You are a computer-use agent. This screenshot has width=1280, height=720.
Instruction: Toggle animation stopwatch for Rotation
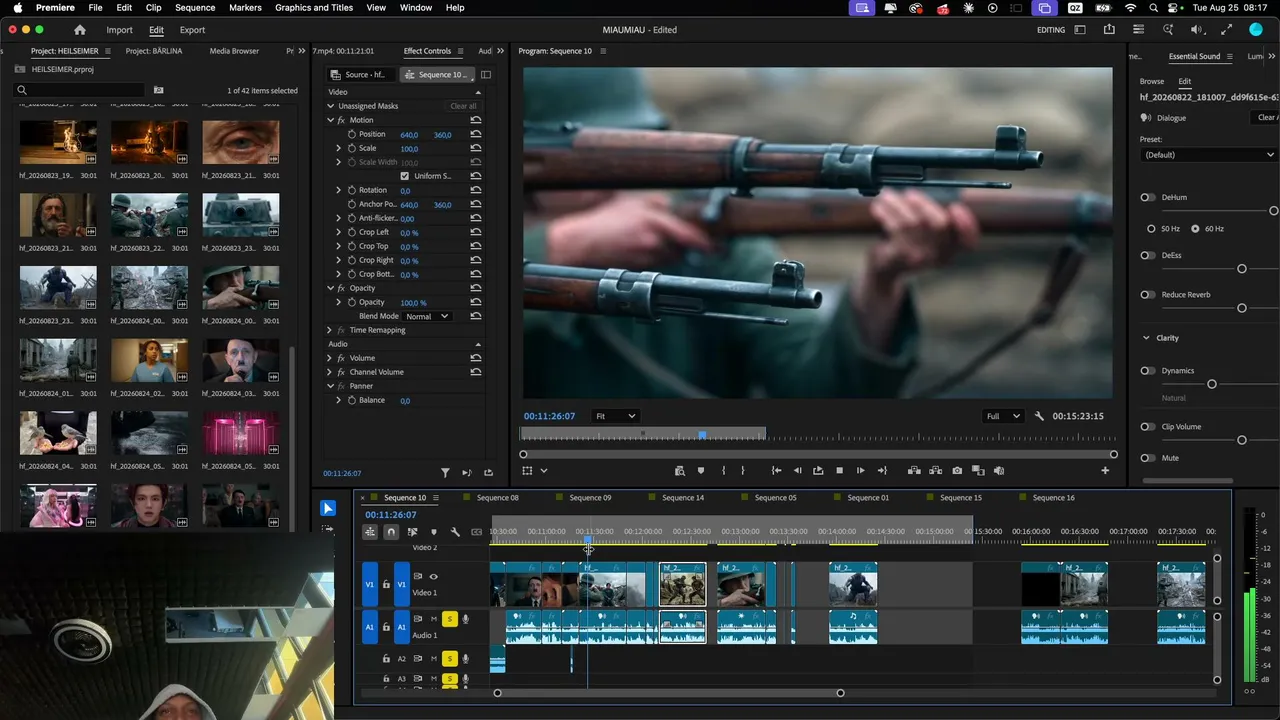coord(352,190)
